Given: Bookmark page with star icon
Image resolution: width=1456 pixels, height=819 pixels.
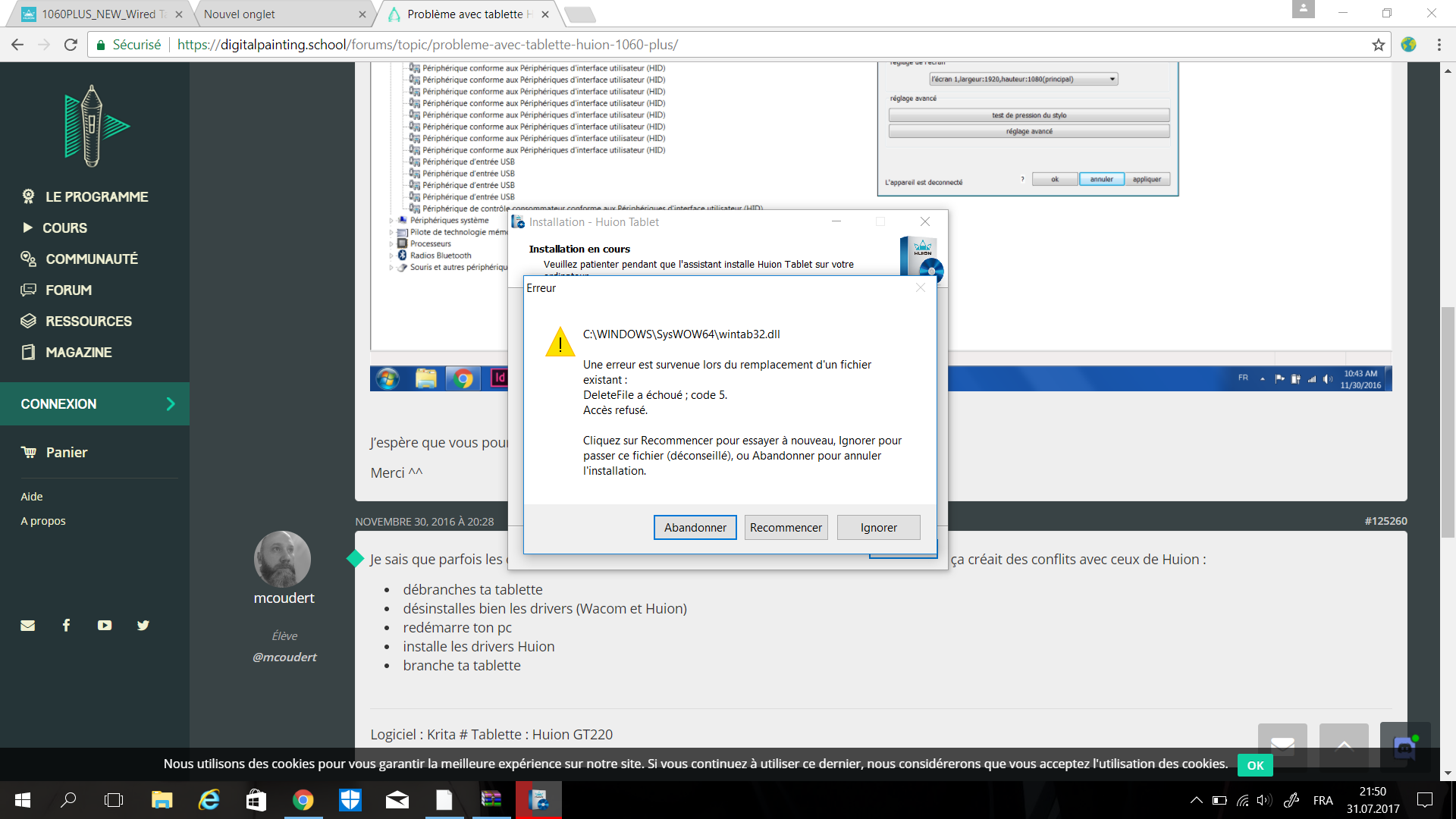Looking at the screenshot, I should click(x=1378, y=45).
